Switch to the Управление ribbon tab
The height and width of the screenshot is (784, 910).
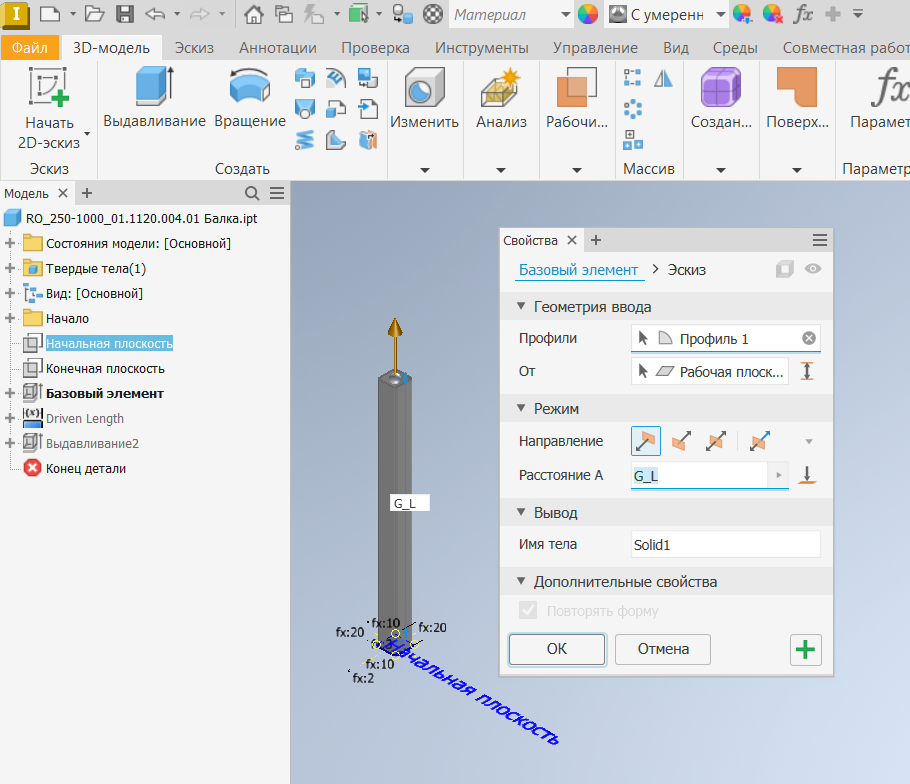coord(595,48)
